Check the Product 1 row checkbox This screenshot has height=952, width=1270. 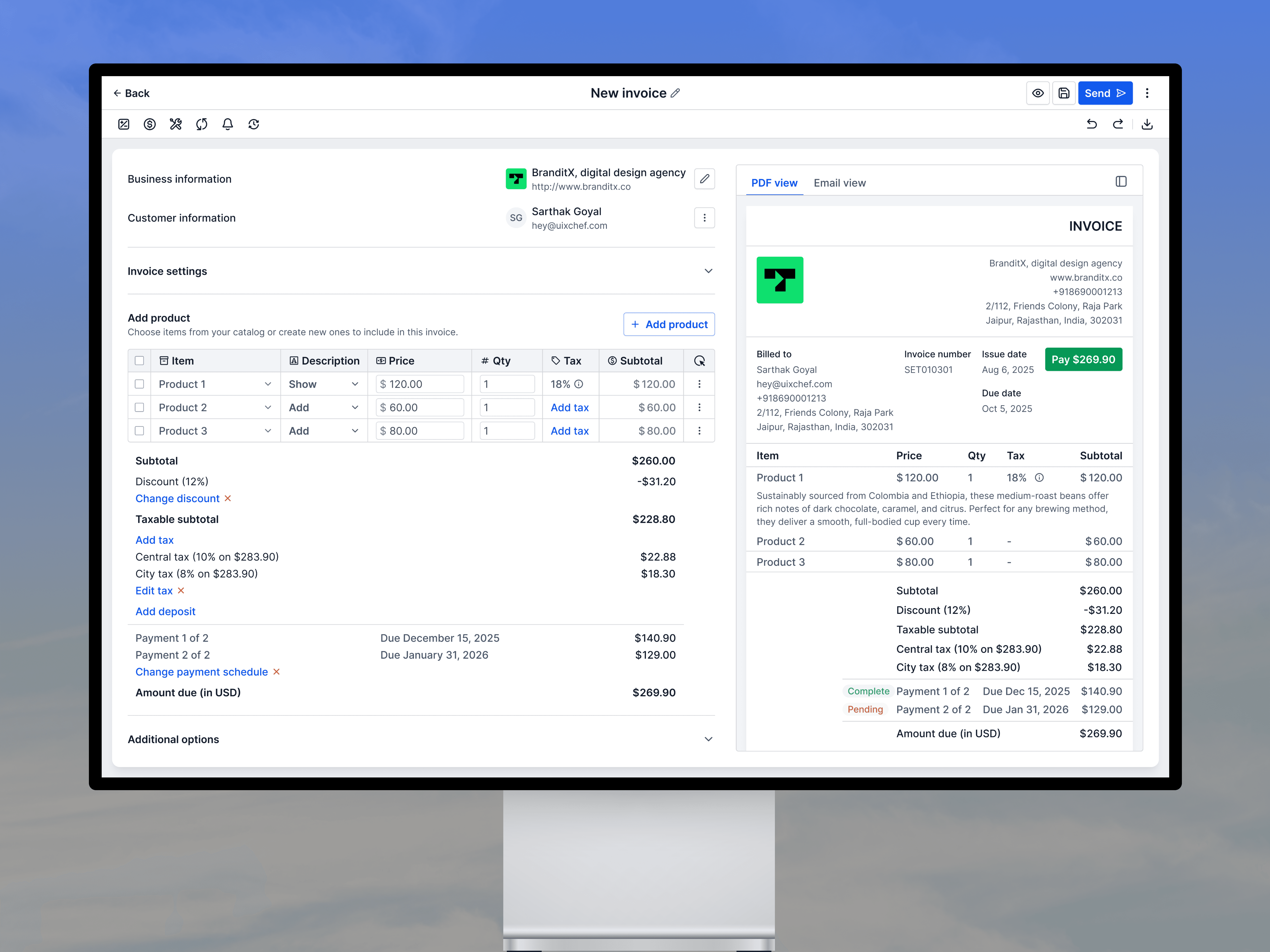click(x=139, y=384)
